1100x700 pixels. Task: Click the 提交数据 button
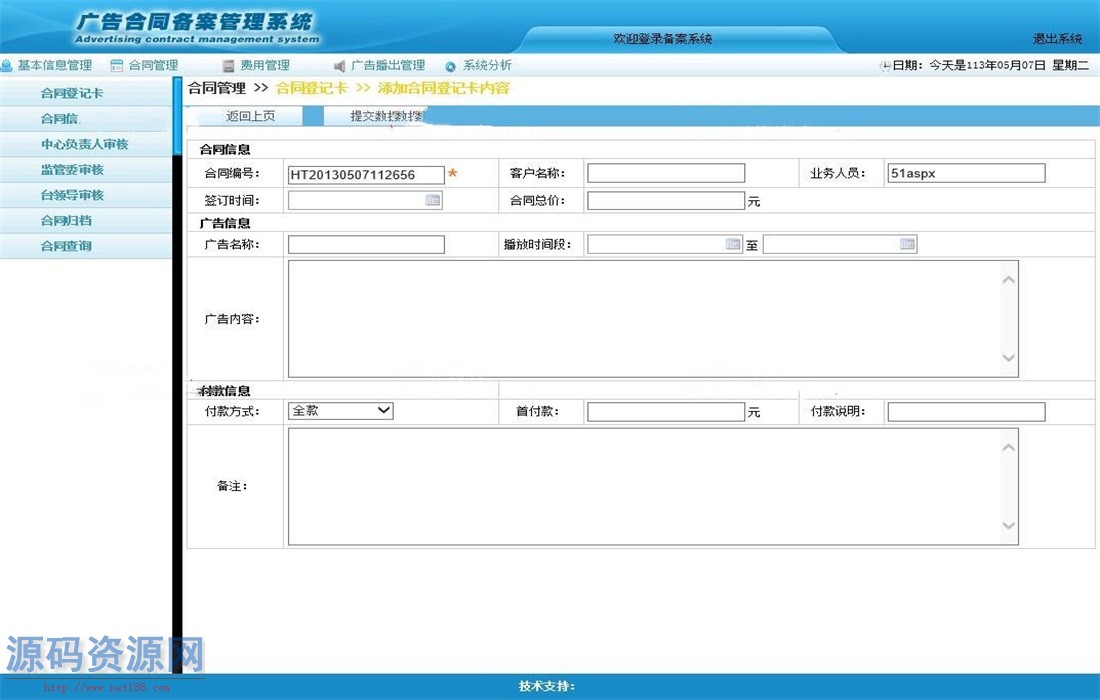point(375,116)
